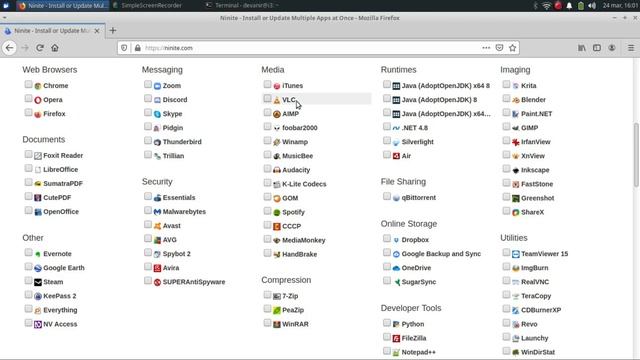Click the page vertical scrollbar thumb
640x360 pixels.
pyautogui.click(x=636, y=154)
